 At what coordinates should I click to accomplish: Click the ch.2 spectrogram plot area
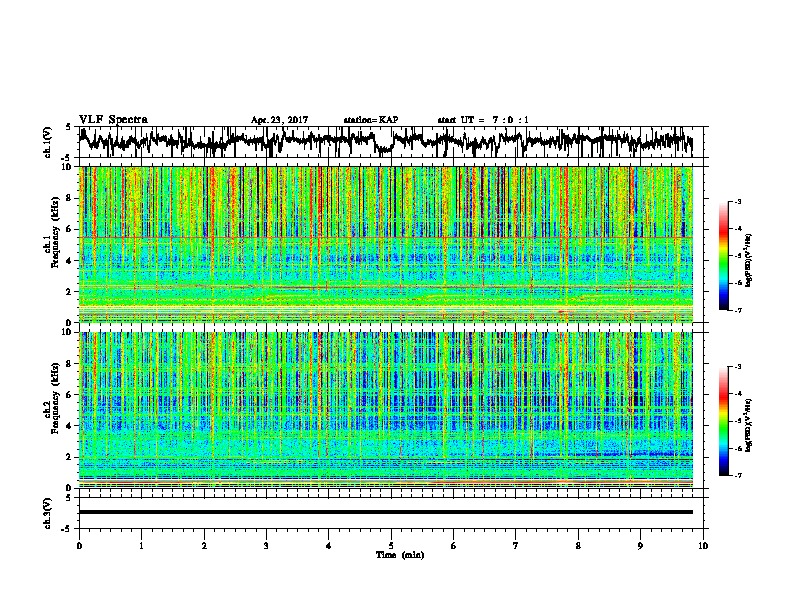coord(385,410)
